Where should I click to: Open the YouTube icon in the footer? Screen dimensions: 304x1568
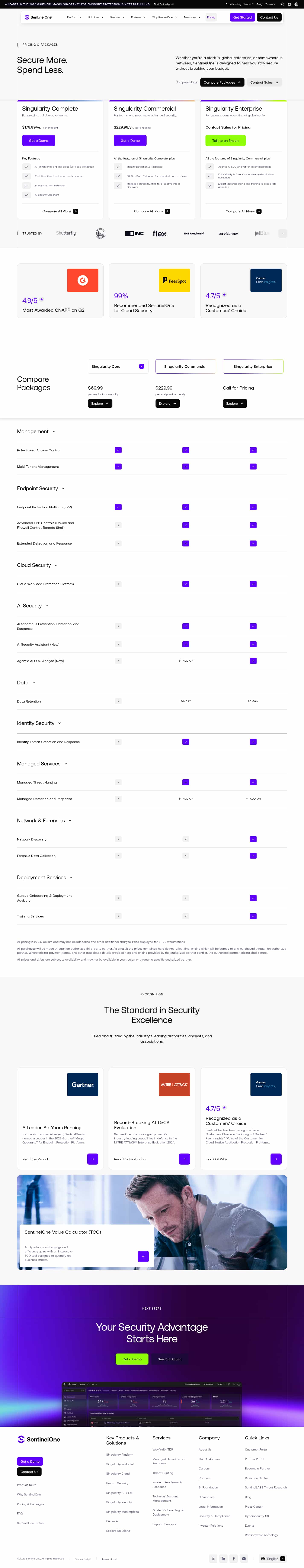[244, 1558]
